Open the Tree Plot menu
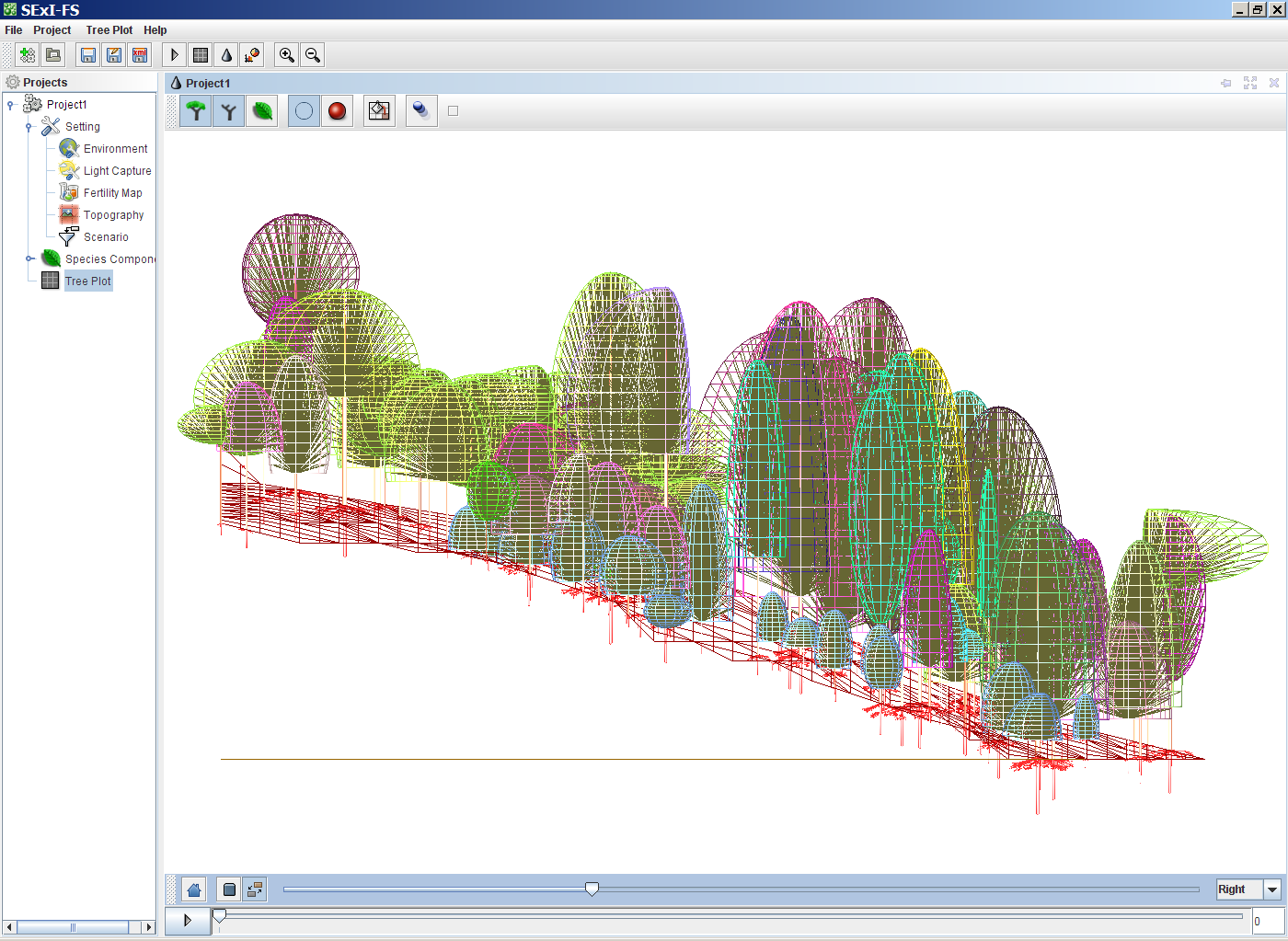This screenshot has width=1288, height=941. 109,30
